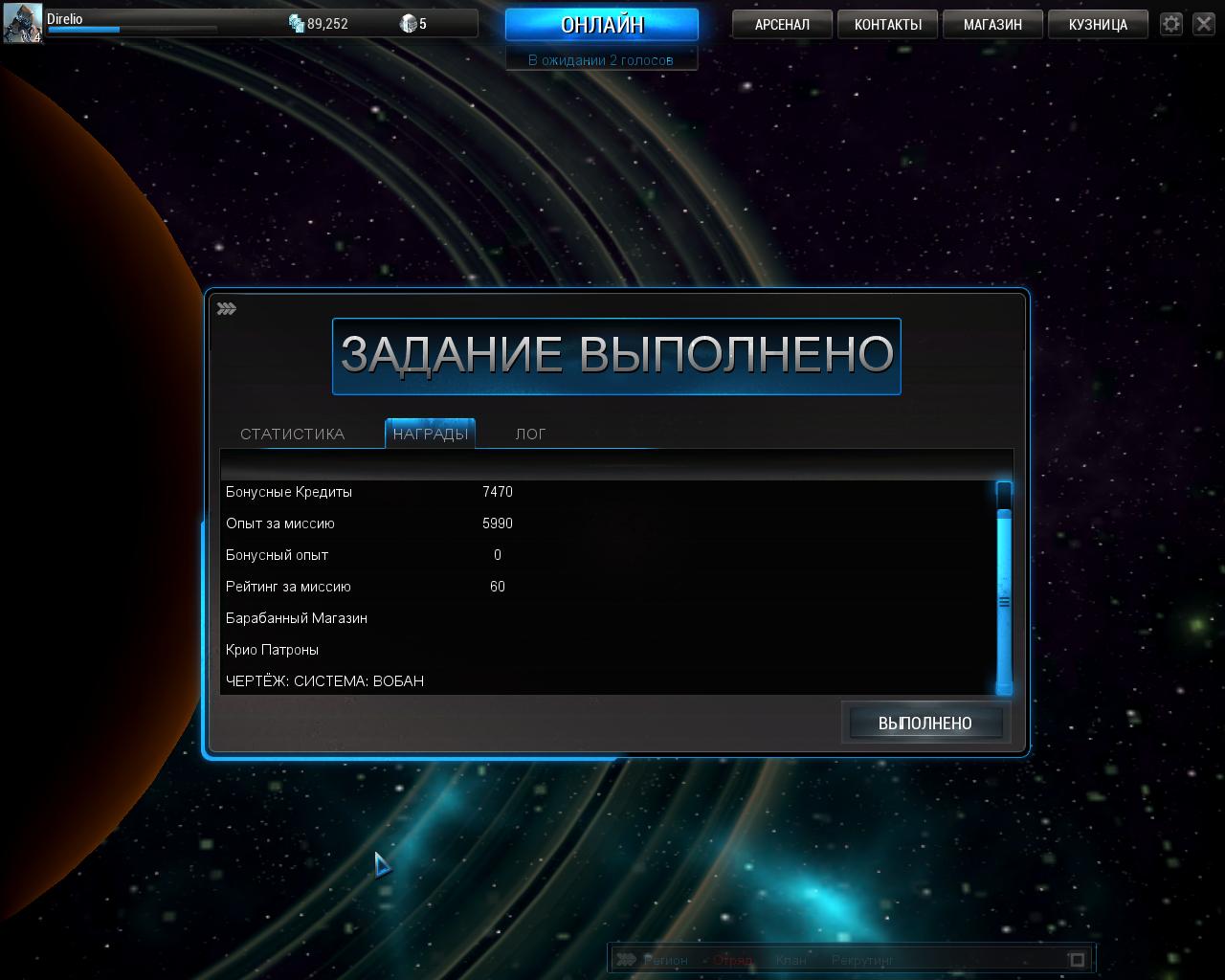Click the 'Бонусные Кредиты' row
The height and width of the screenshot is (980, 1225).
point(609,492)
